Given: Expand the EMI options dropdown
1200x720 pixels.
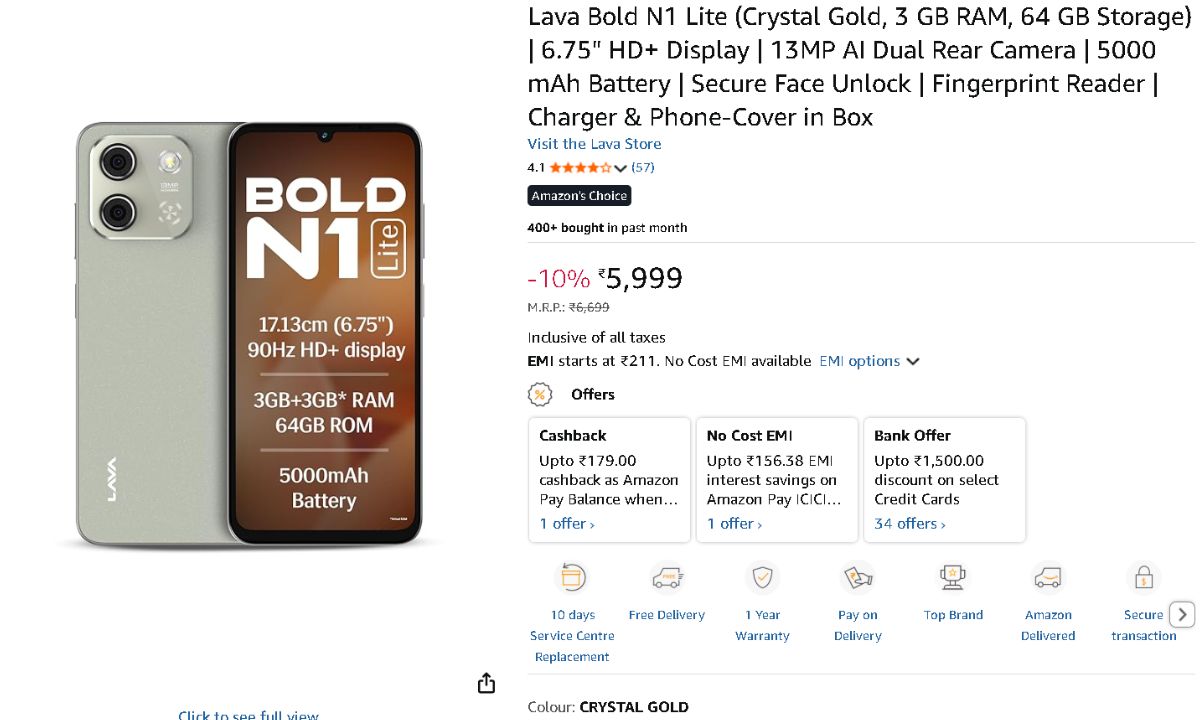Looking at the screenshot, I should pyautogui.click(x=869, y=361).
